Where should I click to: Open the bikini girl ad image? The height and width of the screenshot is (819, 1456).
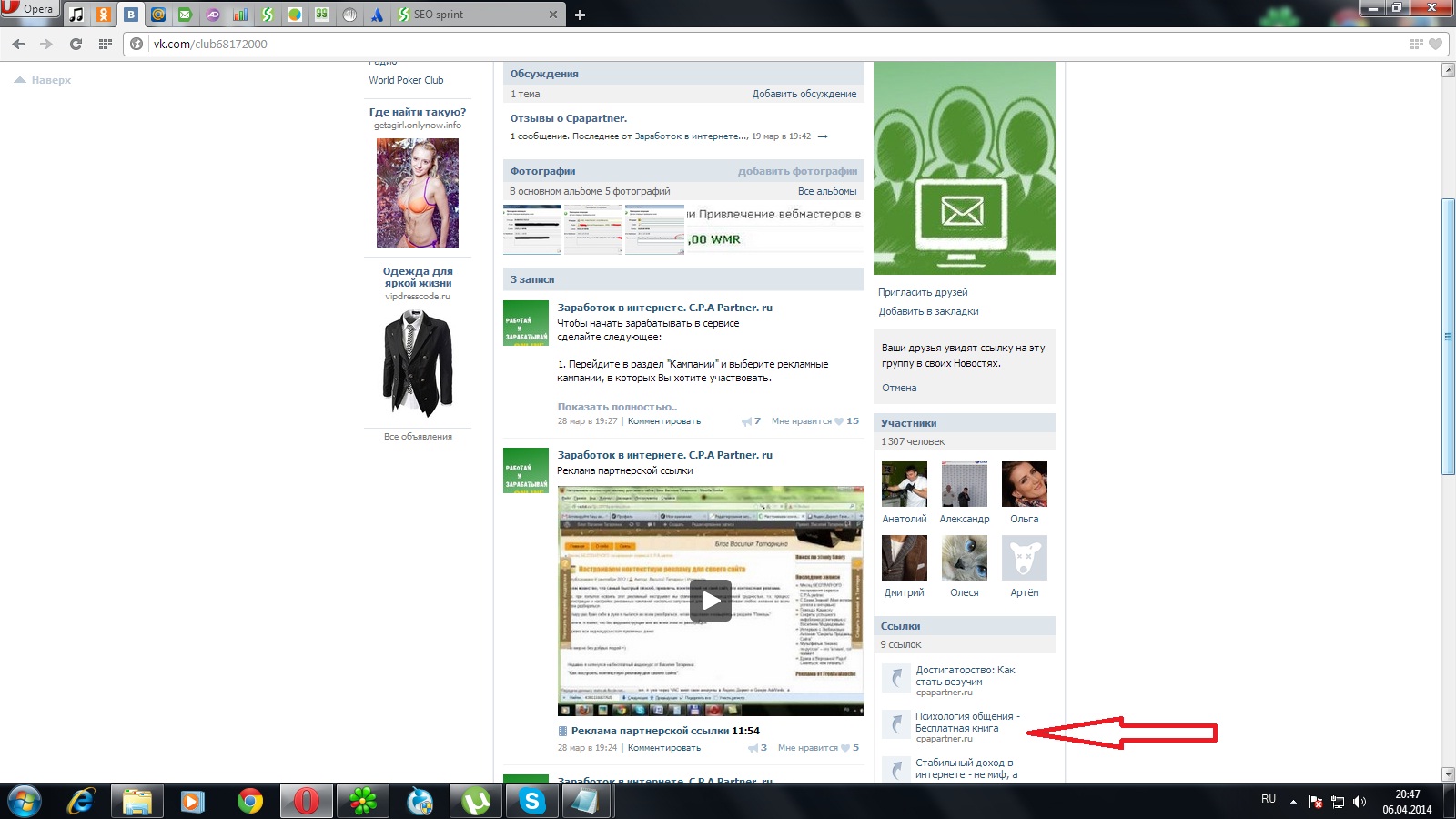click(418, 193)
